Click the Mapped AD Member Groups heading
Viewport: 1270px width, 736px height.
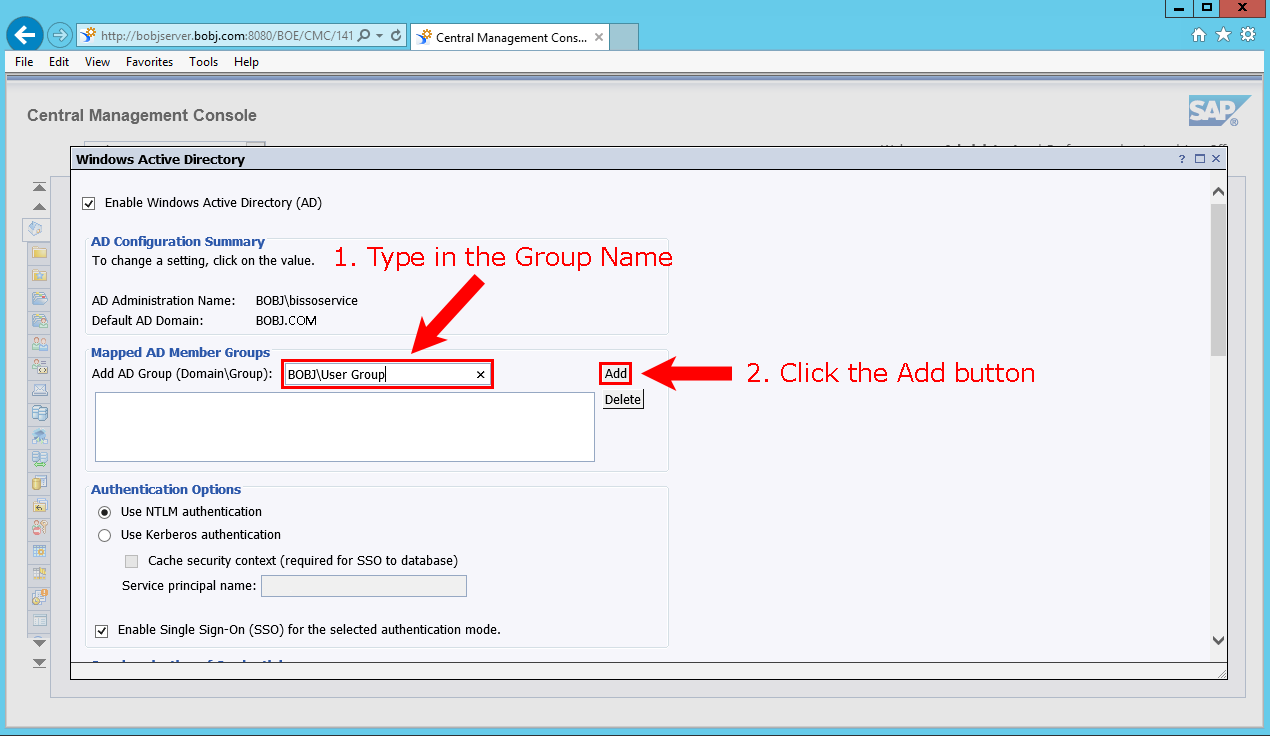pyautogui.click(x=181, y=353)
